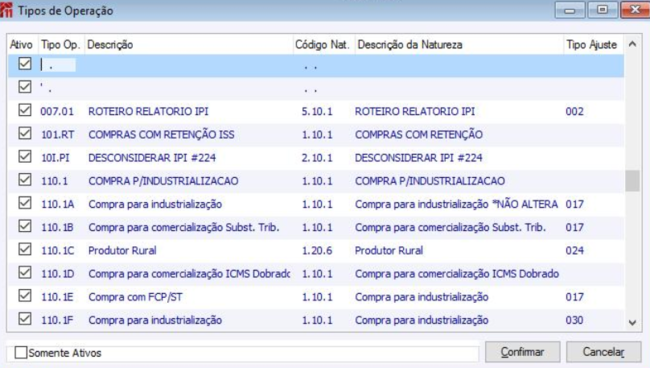Screen dimensions: 650x368
Task: Select nature text Compra para industrialização *NÃO ALTERA
Action: (456, 204)
